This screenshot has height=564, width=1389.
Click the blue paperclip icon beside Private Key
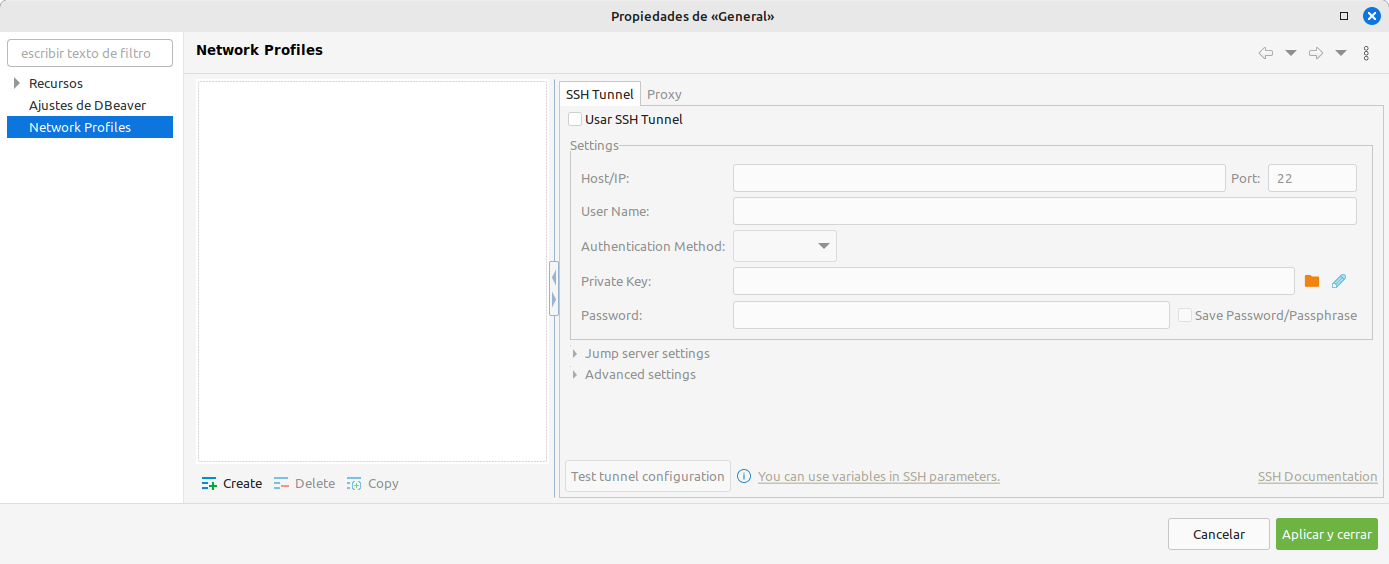pos(1339,282)
